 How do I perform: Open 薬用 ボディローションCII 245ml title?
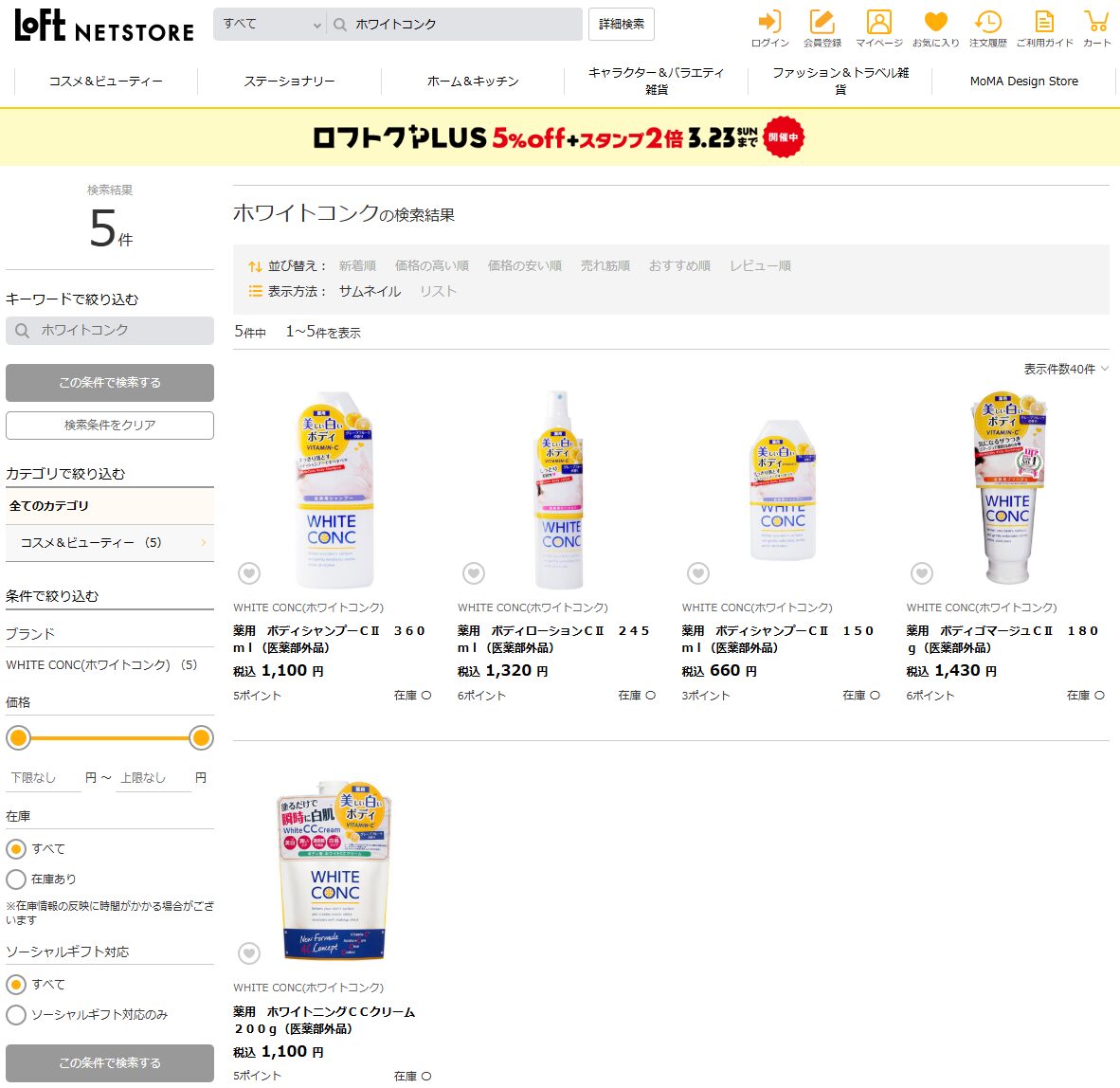(554, 640)
